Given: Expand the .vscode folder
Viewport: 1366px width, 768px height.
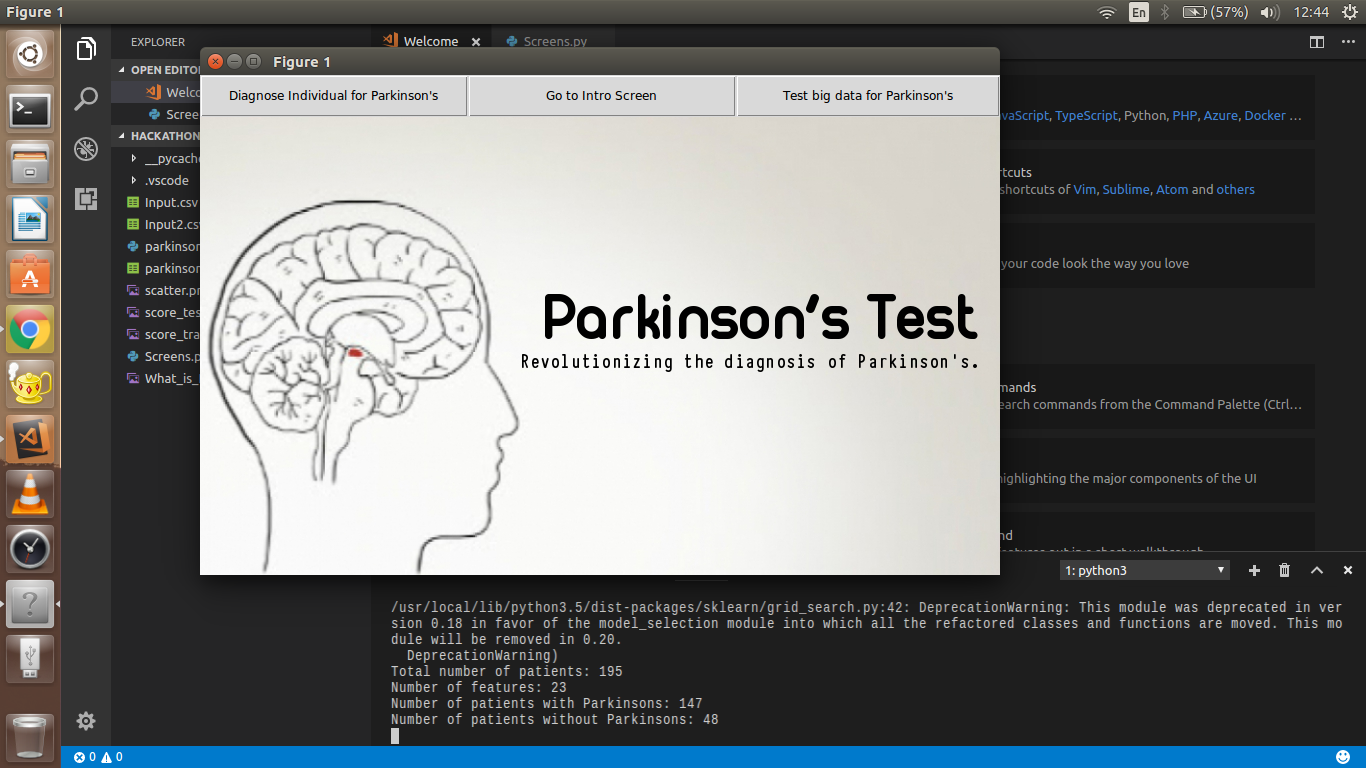Looking at the screenshot, I should coord(165,180).
